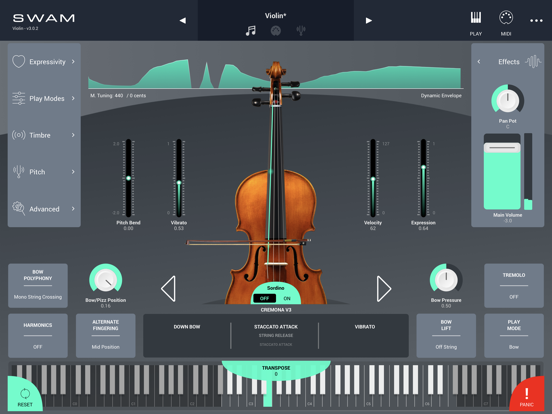
Task: Click the RESET circular arrow icon
Action: click(x=25, y=393)
